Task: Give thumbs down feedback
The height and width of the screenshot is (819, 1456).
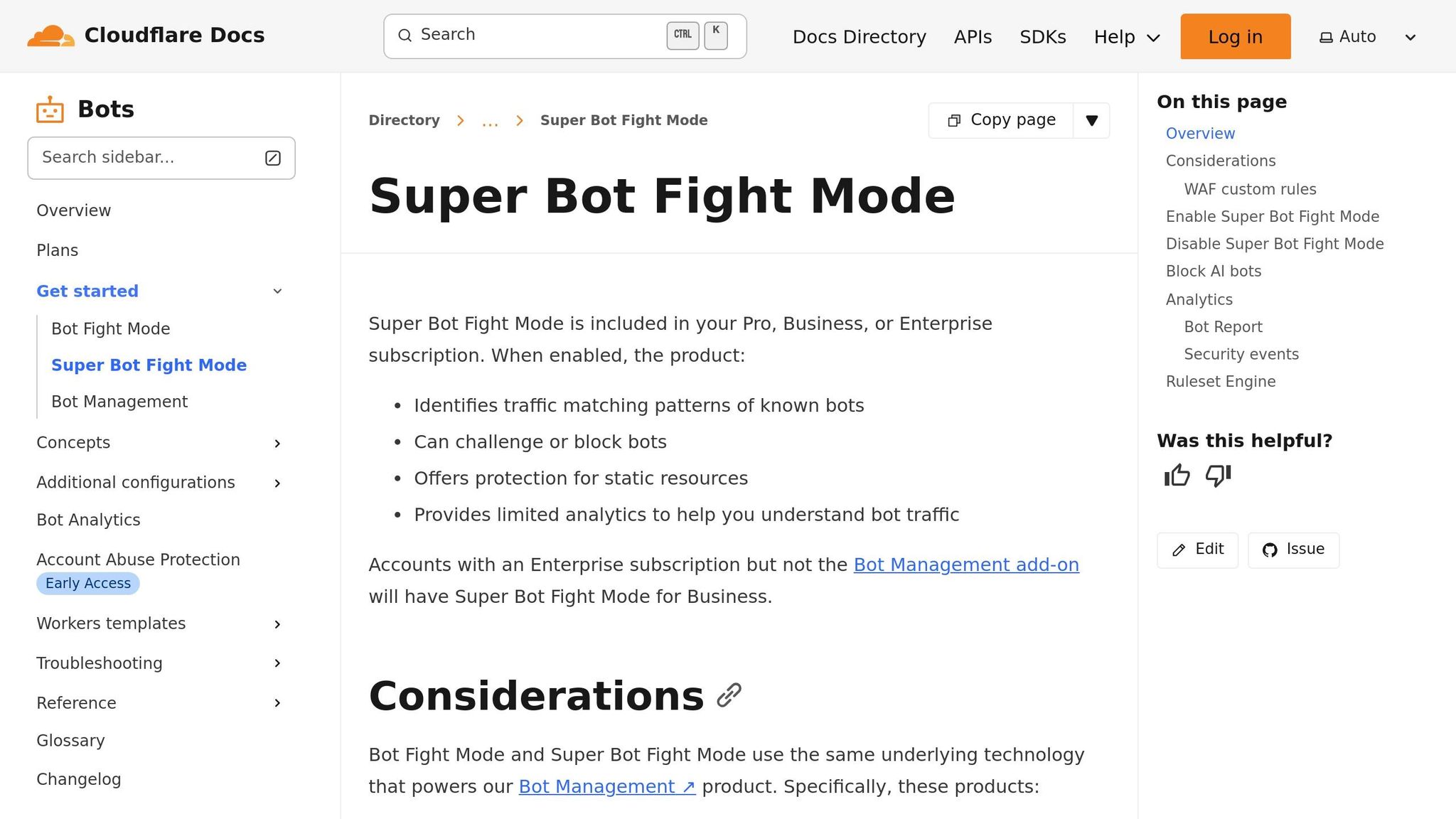Action: pos(1218,476)
